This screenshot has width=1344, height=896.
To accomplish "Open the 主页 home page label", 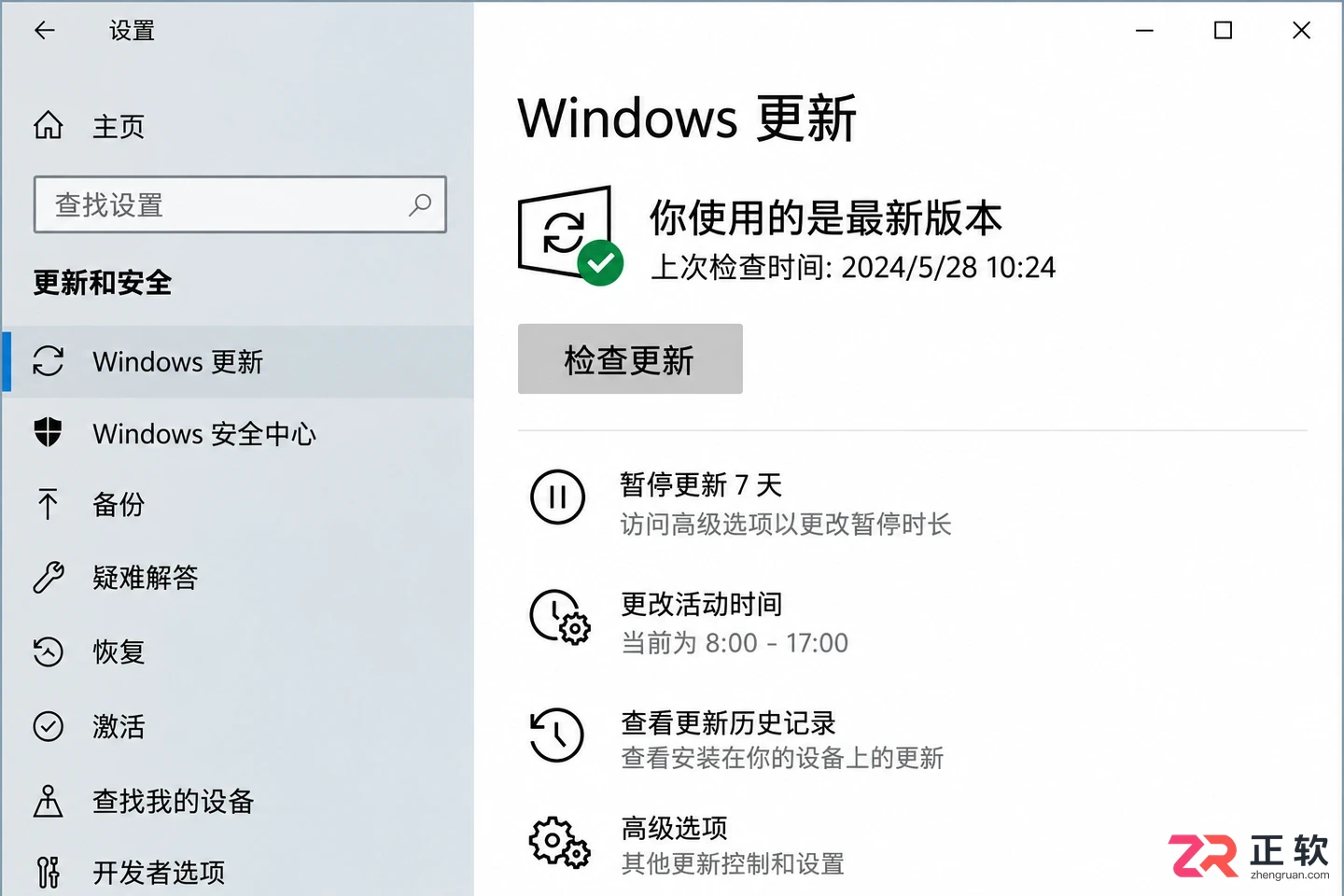I will (x=119, y=126).
